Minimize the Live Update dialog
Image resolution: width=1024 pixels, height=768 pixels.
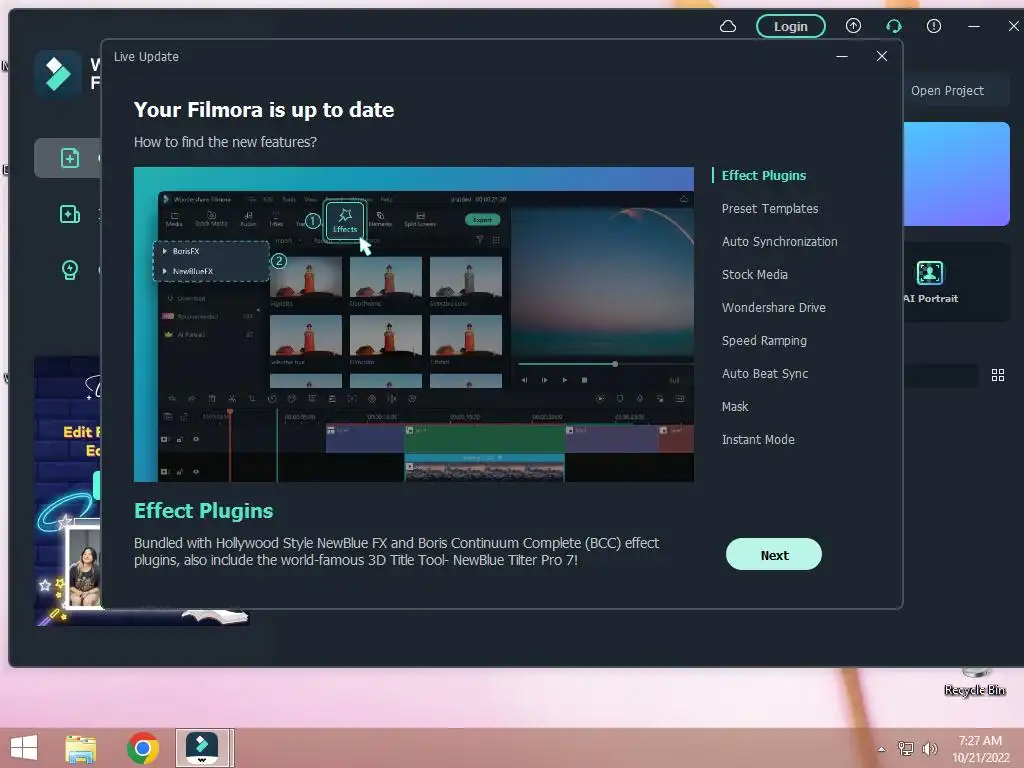click(842, 57)
